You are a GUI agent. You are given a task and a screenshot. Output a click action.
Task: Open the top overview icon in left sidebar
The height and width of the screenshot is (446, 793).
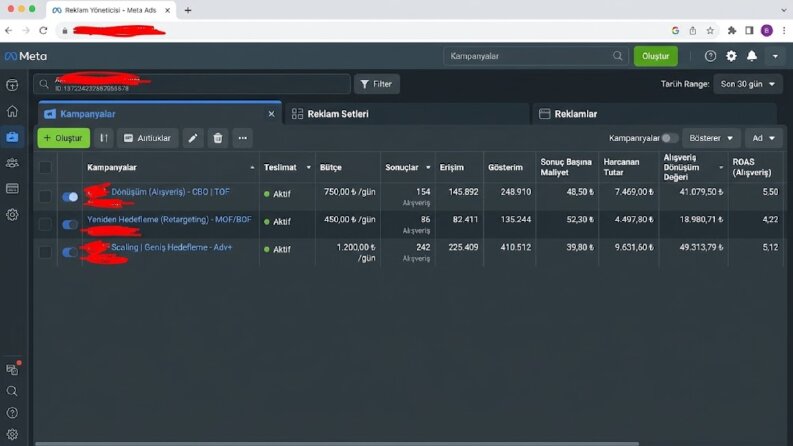tap(12, 85)
